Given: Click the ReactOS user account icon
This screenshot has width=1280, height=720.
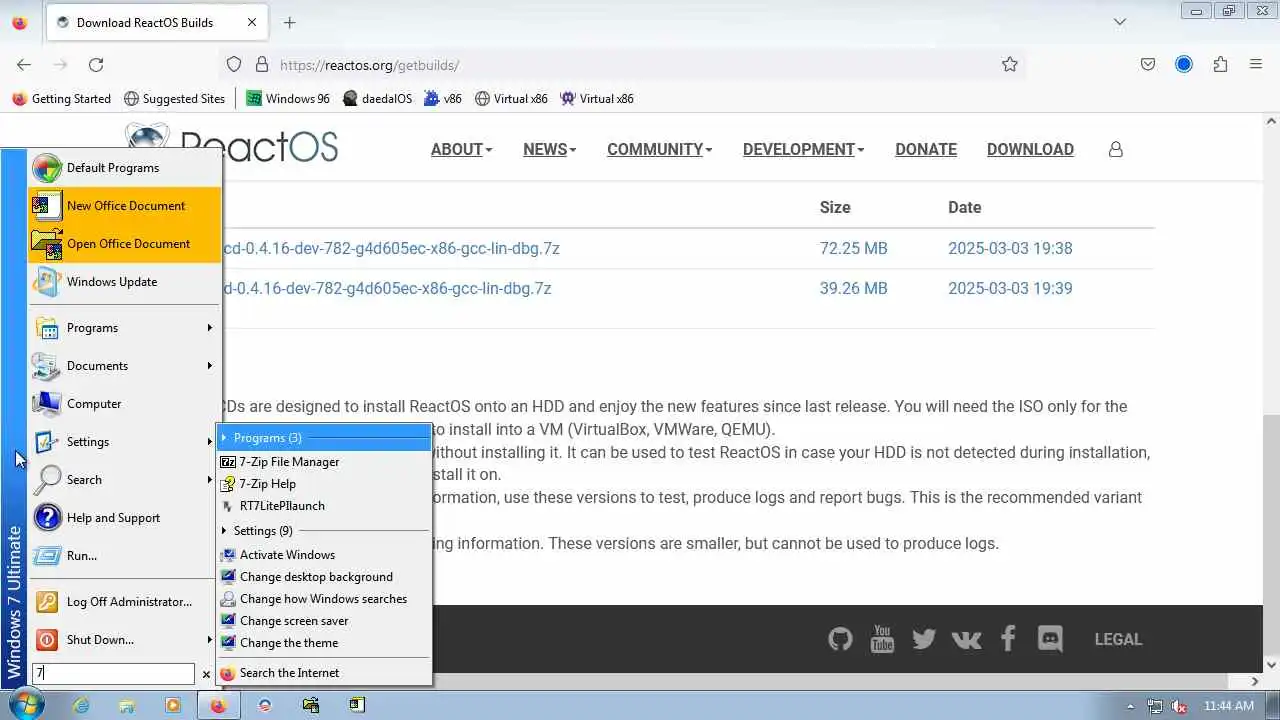Looking at the screenshot, I should point(1116,149).
